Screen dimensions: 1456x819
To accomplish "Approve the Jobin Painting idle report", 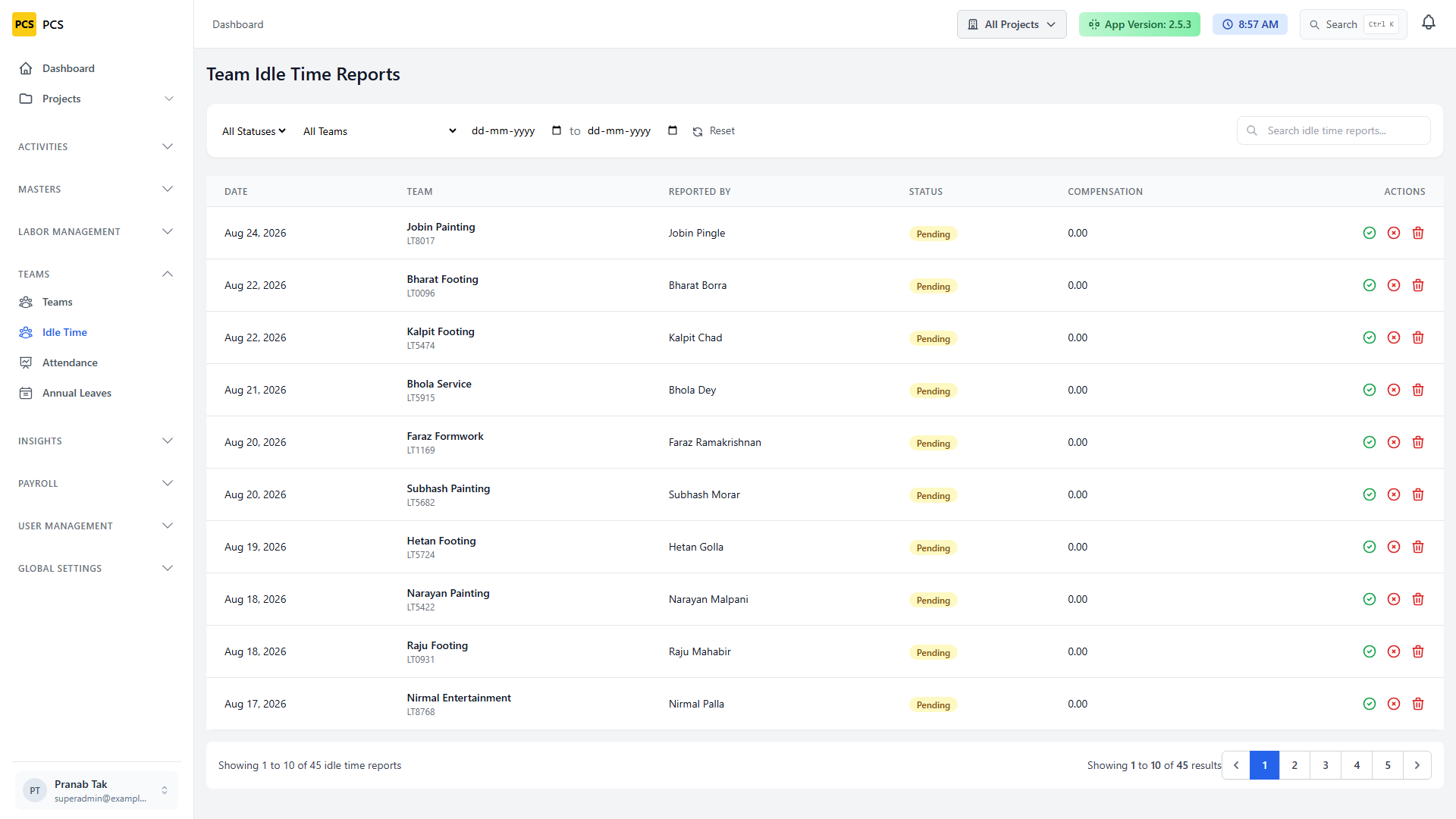I will tap(1370, 233).
